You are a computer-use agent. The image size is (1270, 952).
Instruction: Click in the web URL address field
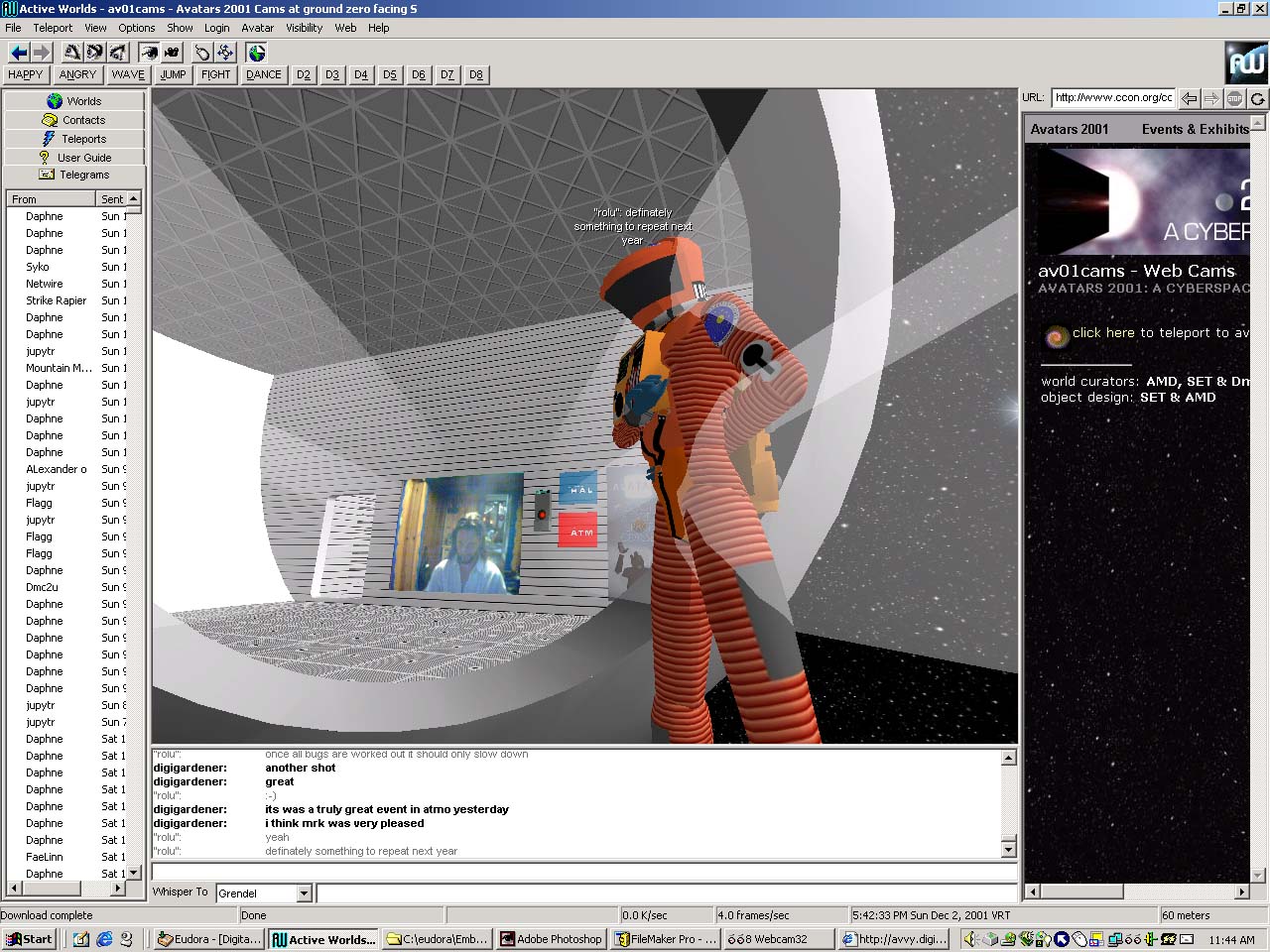(x=1113, y=97)
